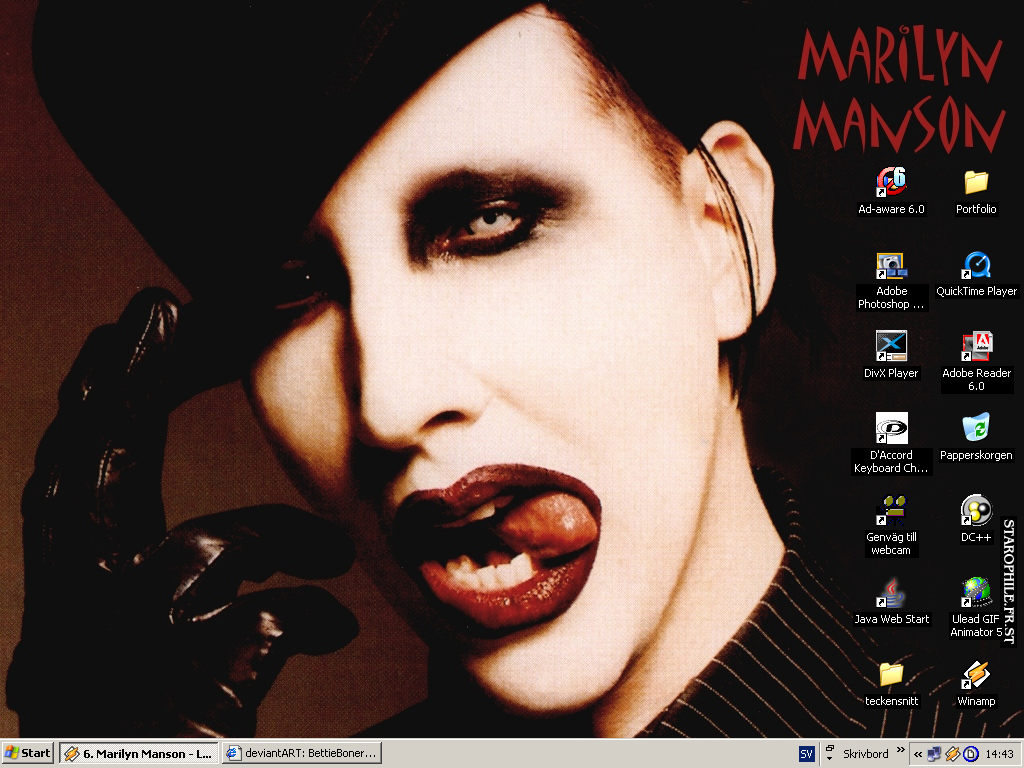Select the DC++ desktop icon

pos(976,510)
